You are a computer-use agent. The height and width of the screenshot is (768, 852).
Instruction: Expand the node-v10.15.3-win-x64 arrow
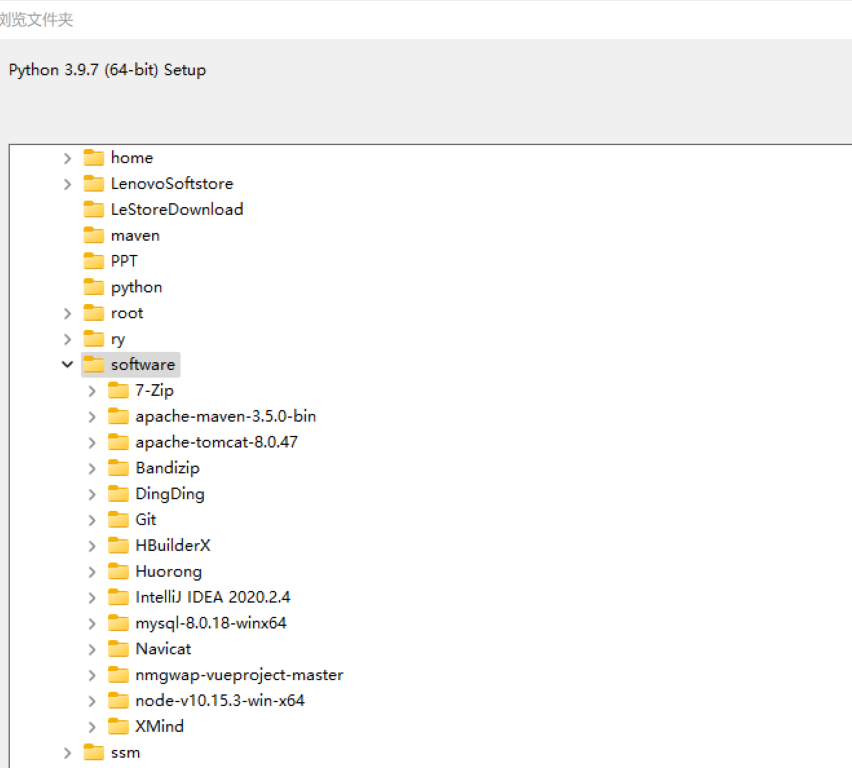coord(92,701)
